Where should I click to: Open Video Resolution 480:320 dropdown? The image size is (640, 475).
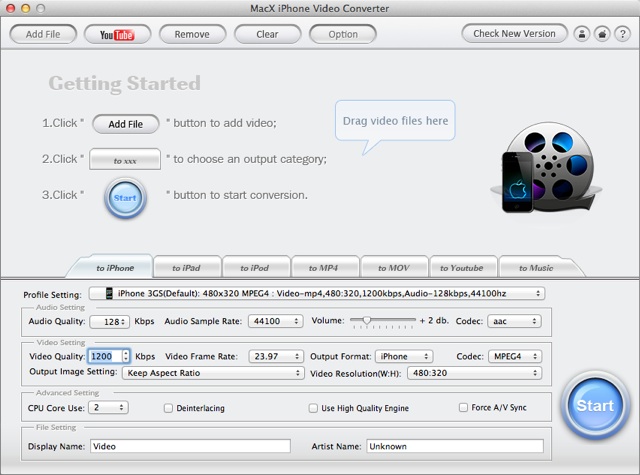(x=474, y=373)
